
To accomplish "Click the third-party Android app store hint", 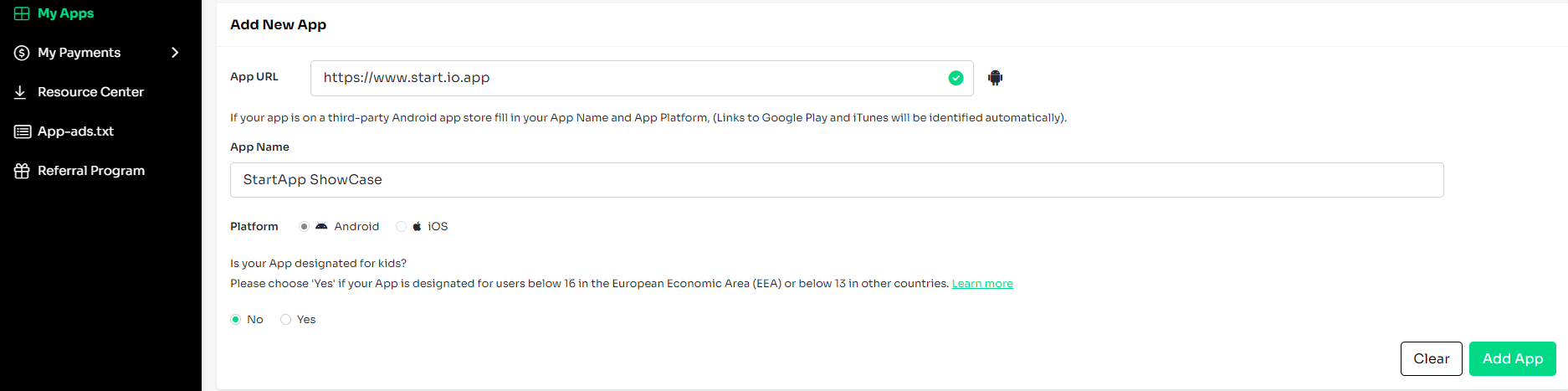I will (648, 118).
